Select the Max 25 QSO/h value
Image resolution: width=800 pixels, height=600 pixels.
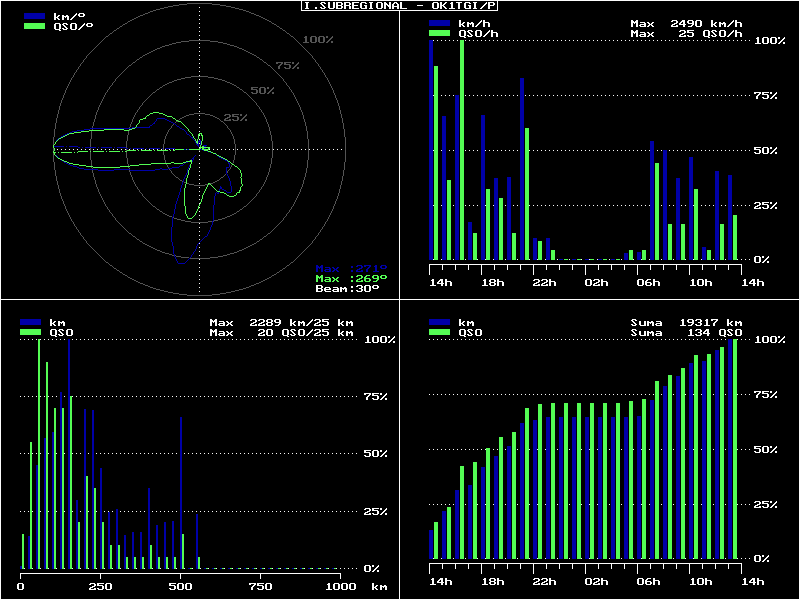click(686, 33)
